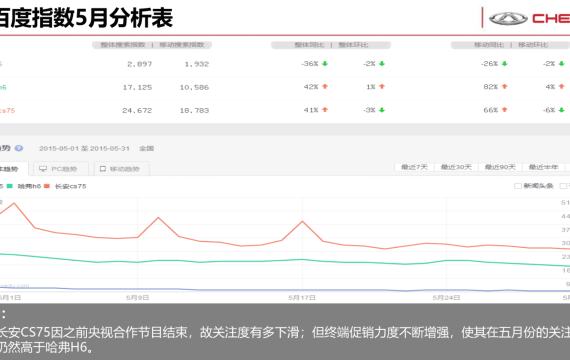Select the 最近30天 range button

pos(456,167)
